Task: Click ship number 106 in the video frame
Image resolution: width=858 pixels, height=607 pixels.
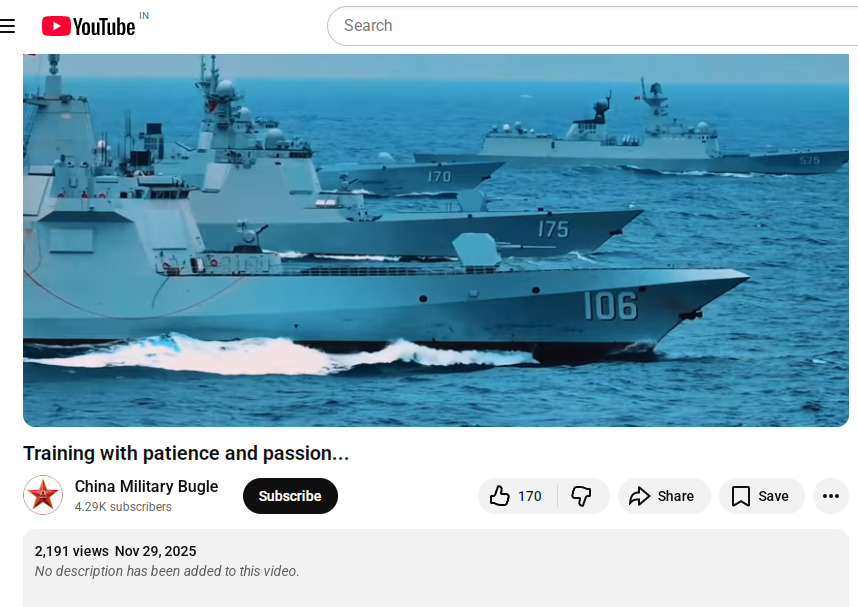Action: (x=610, y=306)
